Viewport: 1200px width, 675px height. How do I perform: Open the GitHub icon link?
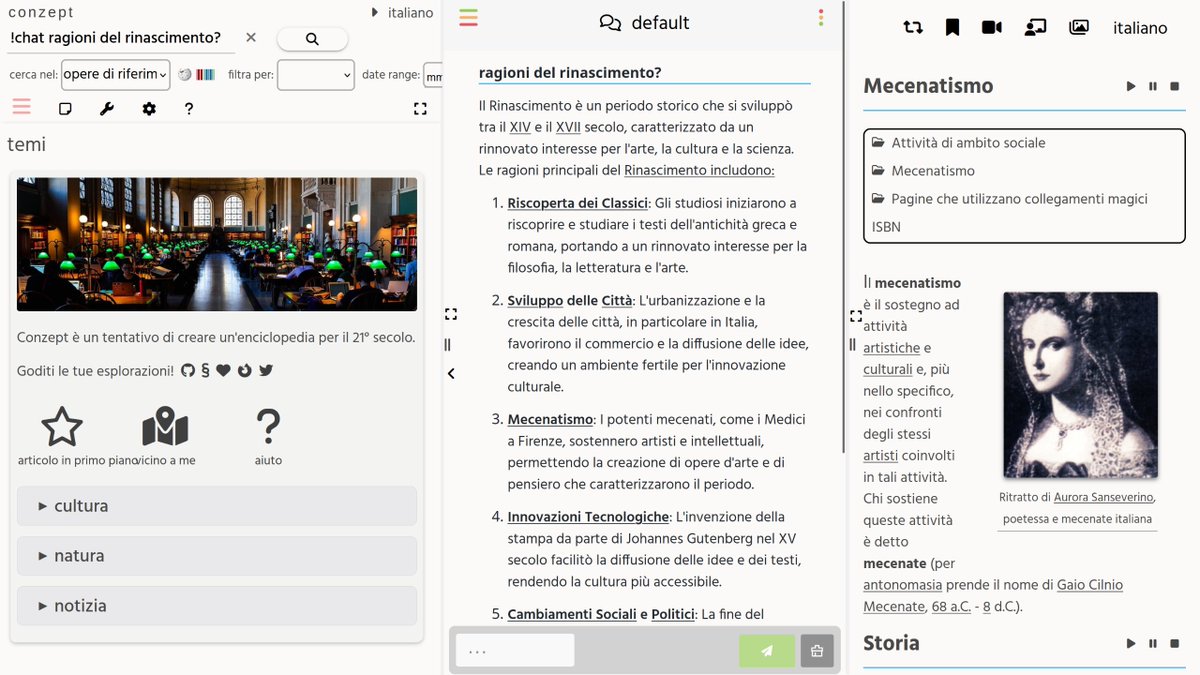pyautogui.click(x=188, y=370)
